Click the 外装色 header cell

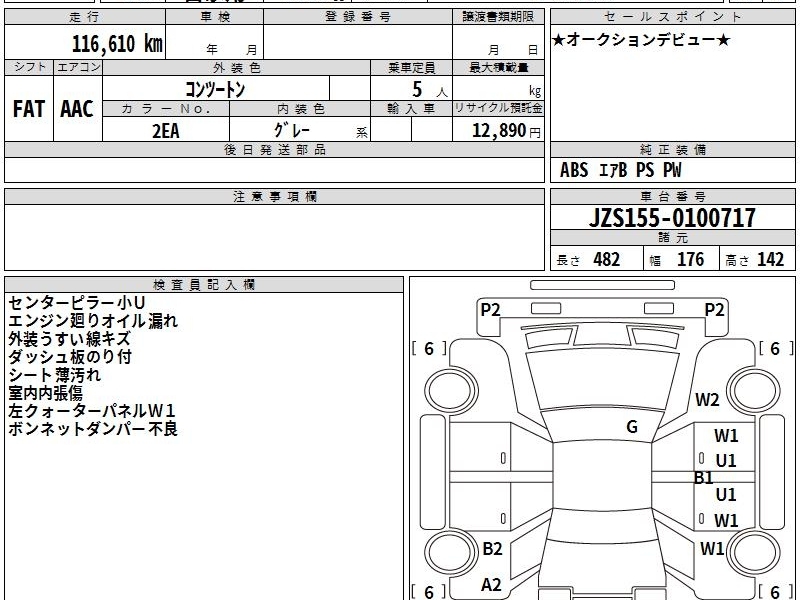pos(236,67)
